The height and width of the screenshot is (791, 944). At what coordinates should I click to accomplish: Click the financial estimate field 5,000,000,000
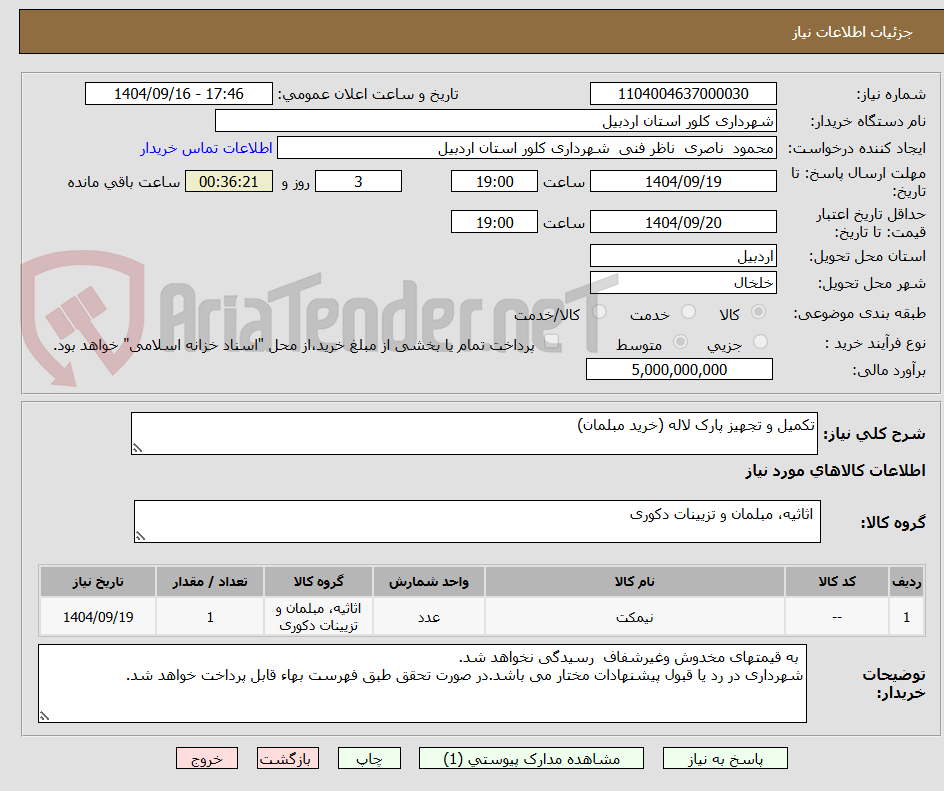pyautogui.click(x=679, y=369)
